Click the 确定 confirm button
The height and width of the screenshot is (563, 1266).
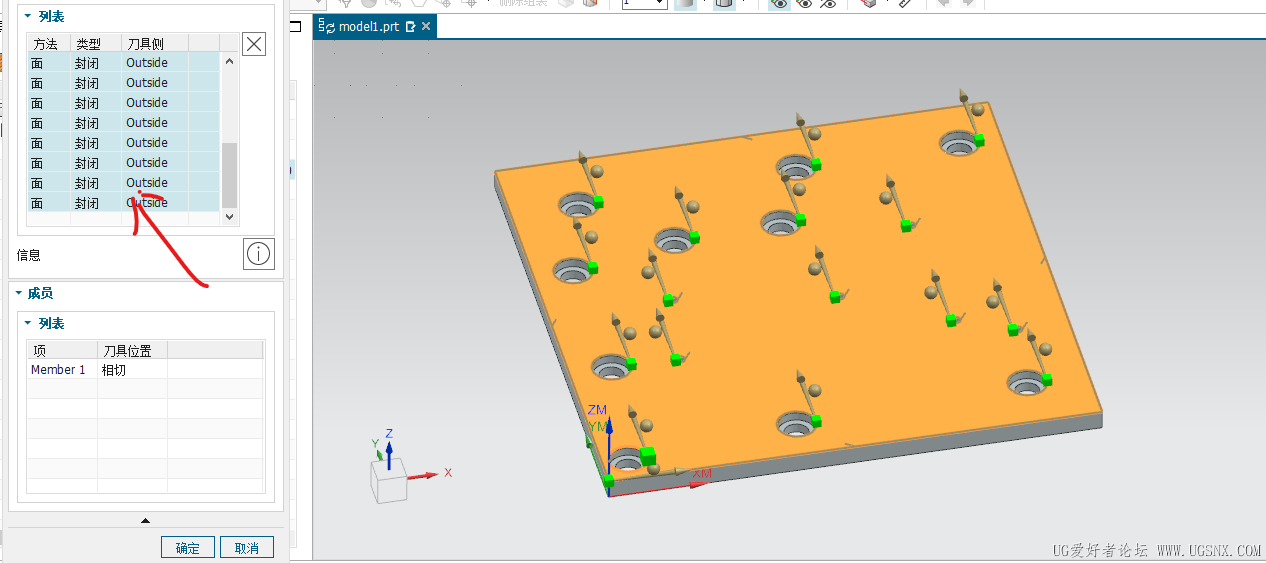coord(188,548)
